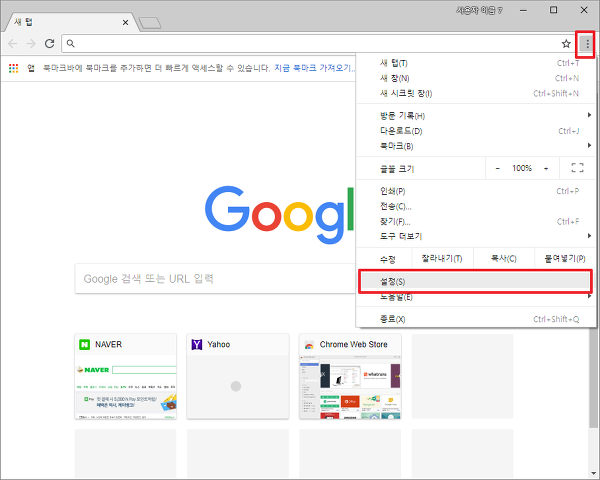
Task: Click the Chrome Web Store favicon
Action: pyautogui.click(x=309, y=344)
